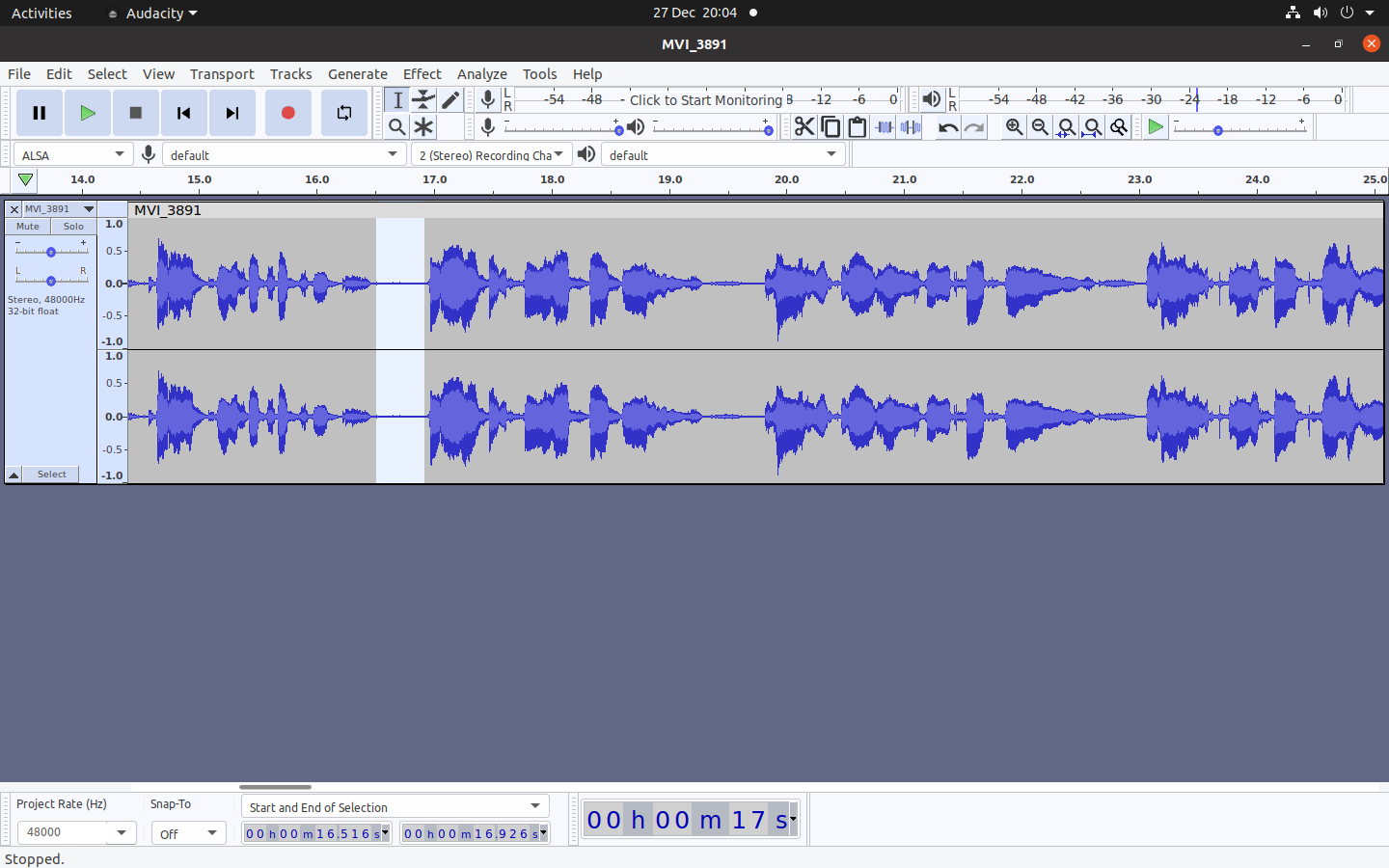Open the File menu
The width and height of the screenshot is (1389, 868).
coord(19,74)
